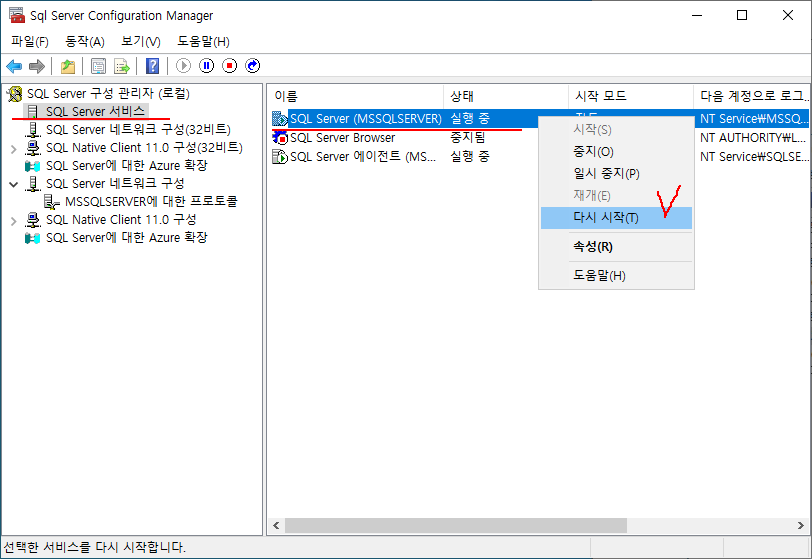Choose 속성(R) in the context menu

(x=616, y=247)
